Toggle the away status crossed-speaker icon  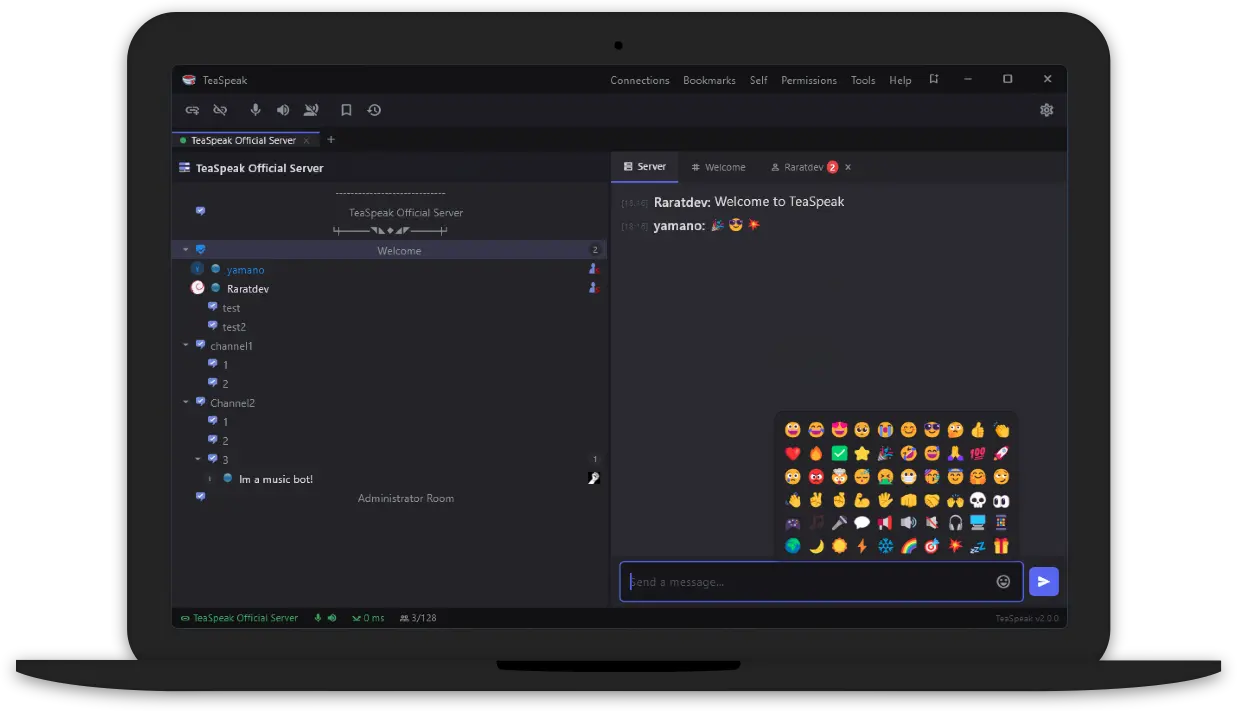[x=311, y=110]
